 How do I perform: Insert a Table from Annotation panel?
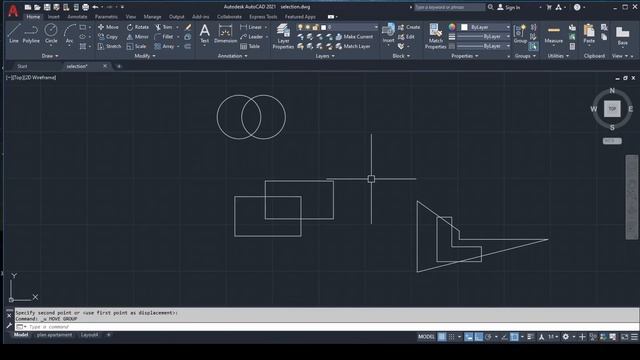pyautogui.click(x=250, y=47)
